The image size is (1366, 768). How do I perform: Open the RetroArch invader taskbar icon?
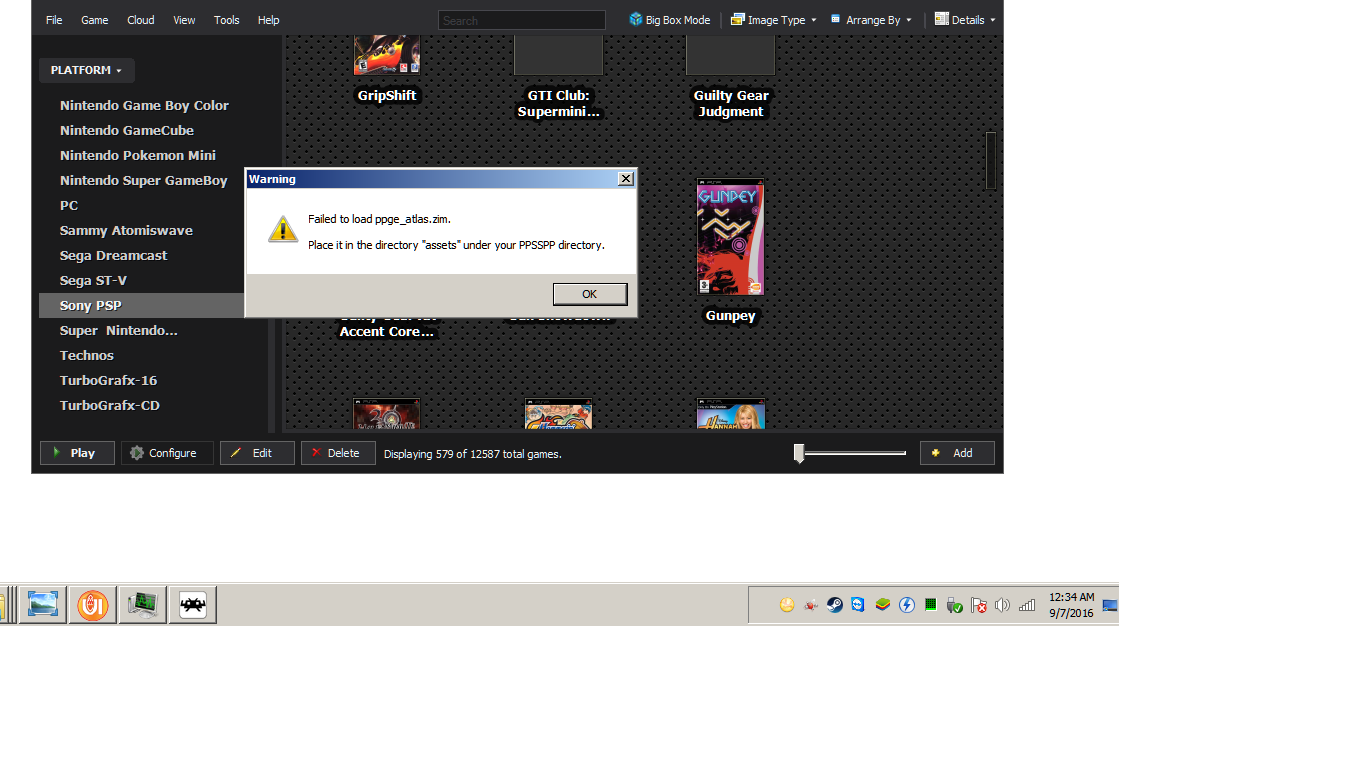pyautogui.click(x=193, y=605)
